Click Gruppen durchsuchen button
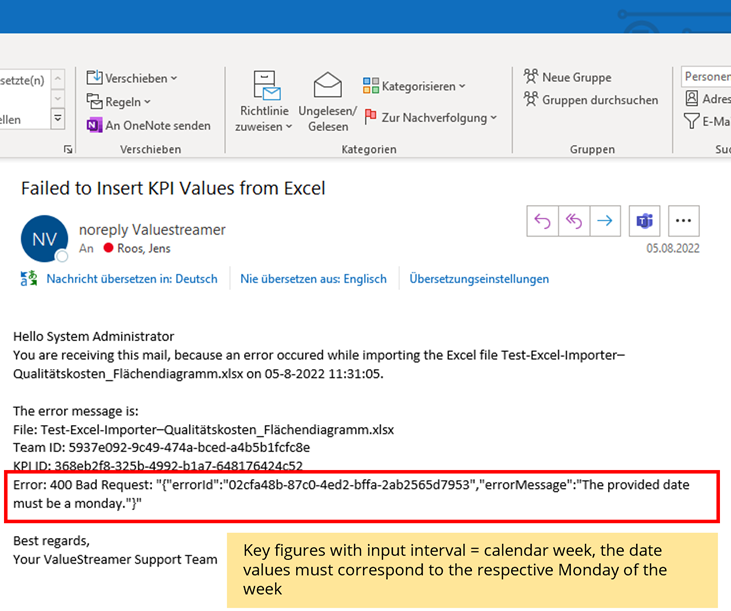 click(590, 100)
